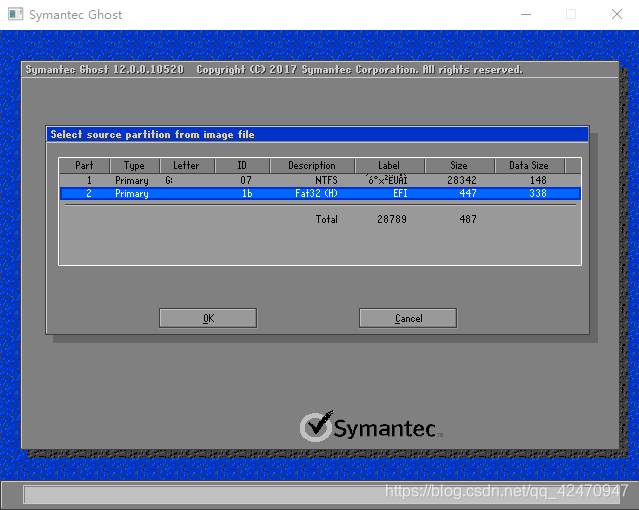Screen dimensions: 639x510
Task: Click the Data Size column header
Action: click(x=529, y=166)
